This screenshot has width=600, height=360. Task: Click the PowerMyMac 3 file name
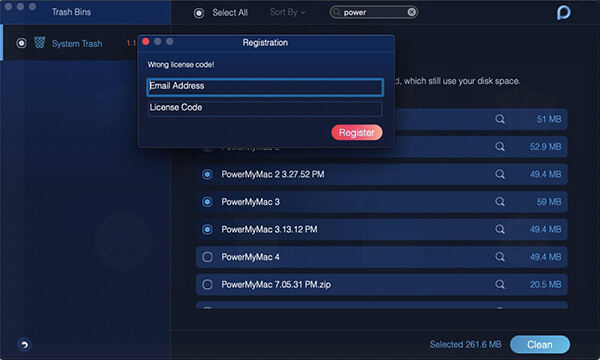pos(251,202)
